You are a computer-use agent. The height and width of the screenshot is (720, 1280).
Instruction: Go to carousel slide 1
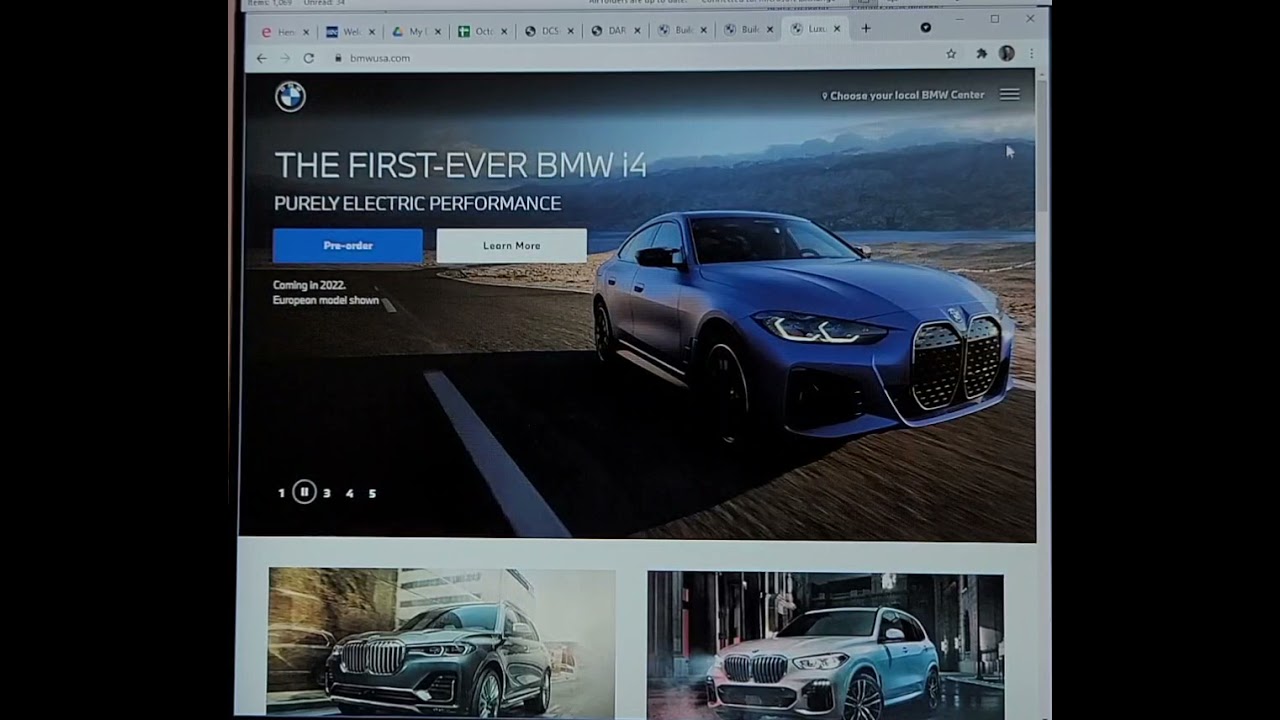(x=282, y=493)
